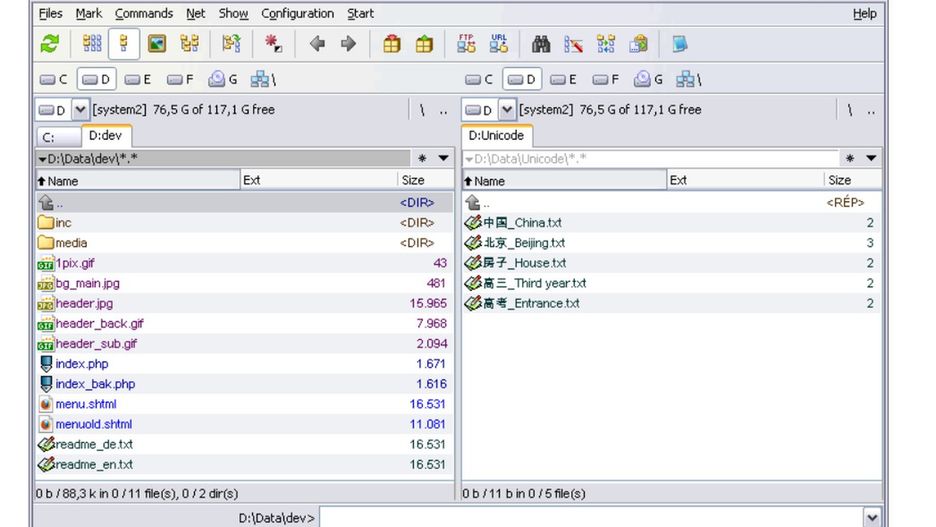The image size is (936, 527).
Task: Go to parent directory button in right panel
Action: pyautogui.click(x=871, y=110)
